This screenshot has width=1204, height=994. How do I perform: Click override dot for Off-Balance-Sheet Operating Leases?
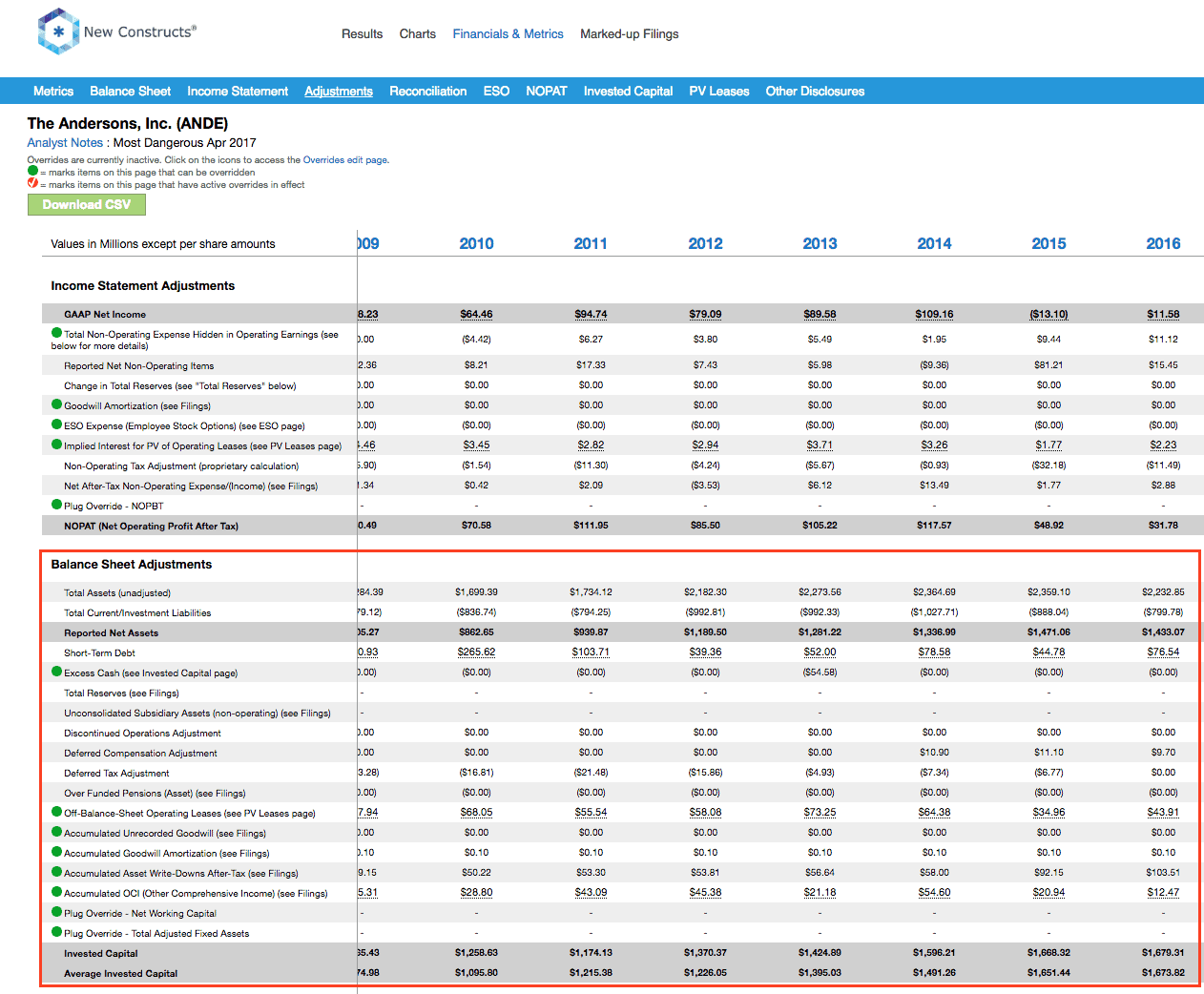57,812
